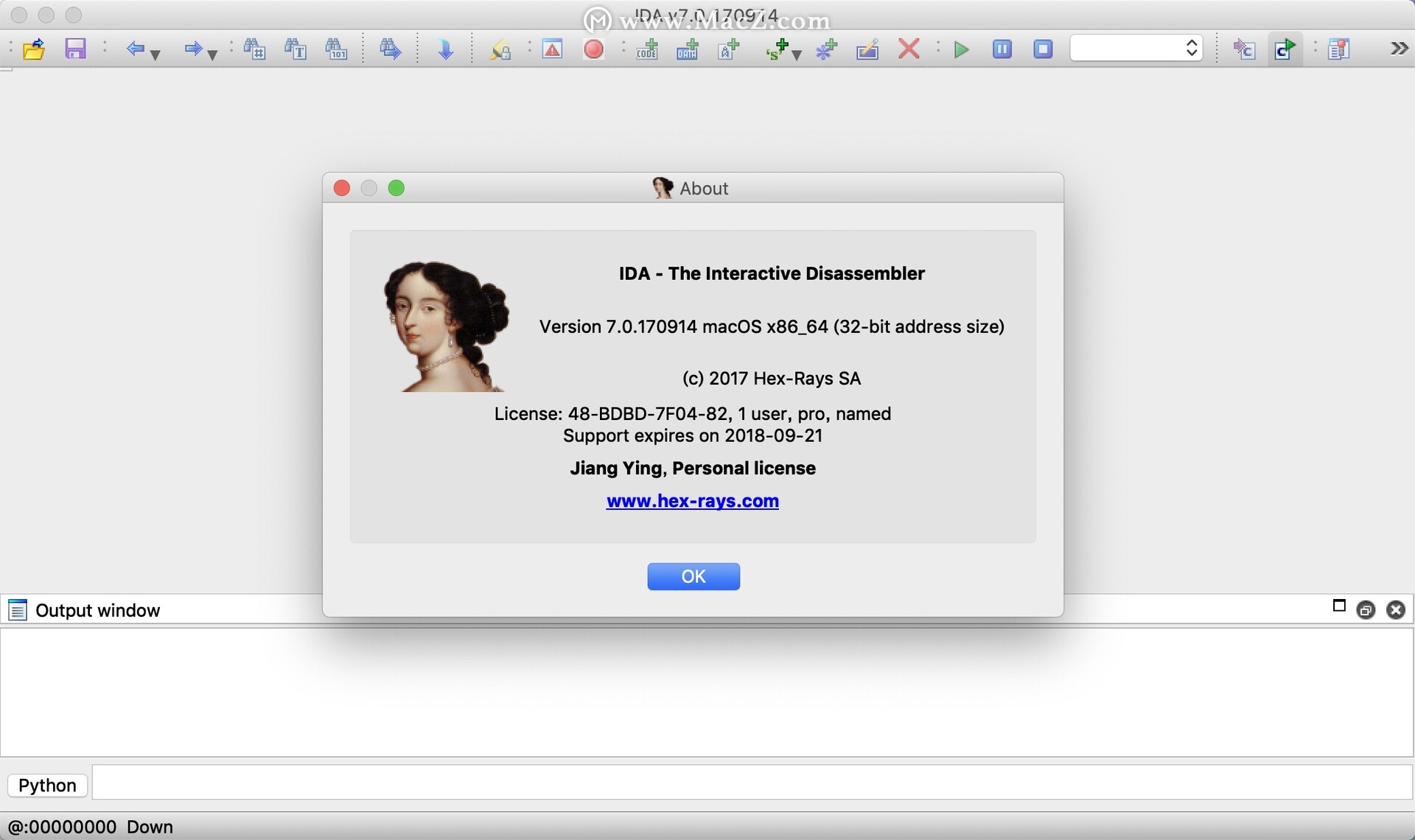The width and height of the screenshot is (1415, 840).
Task: Click 'IDA - The Interactive Disassembler' heading
Action: [772, 273]
